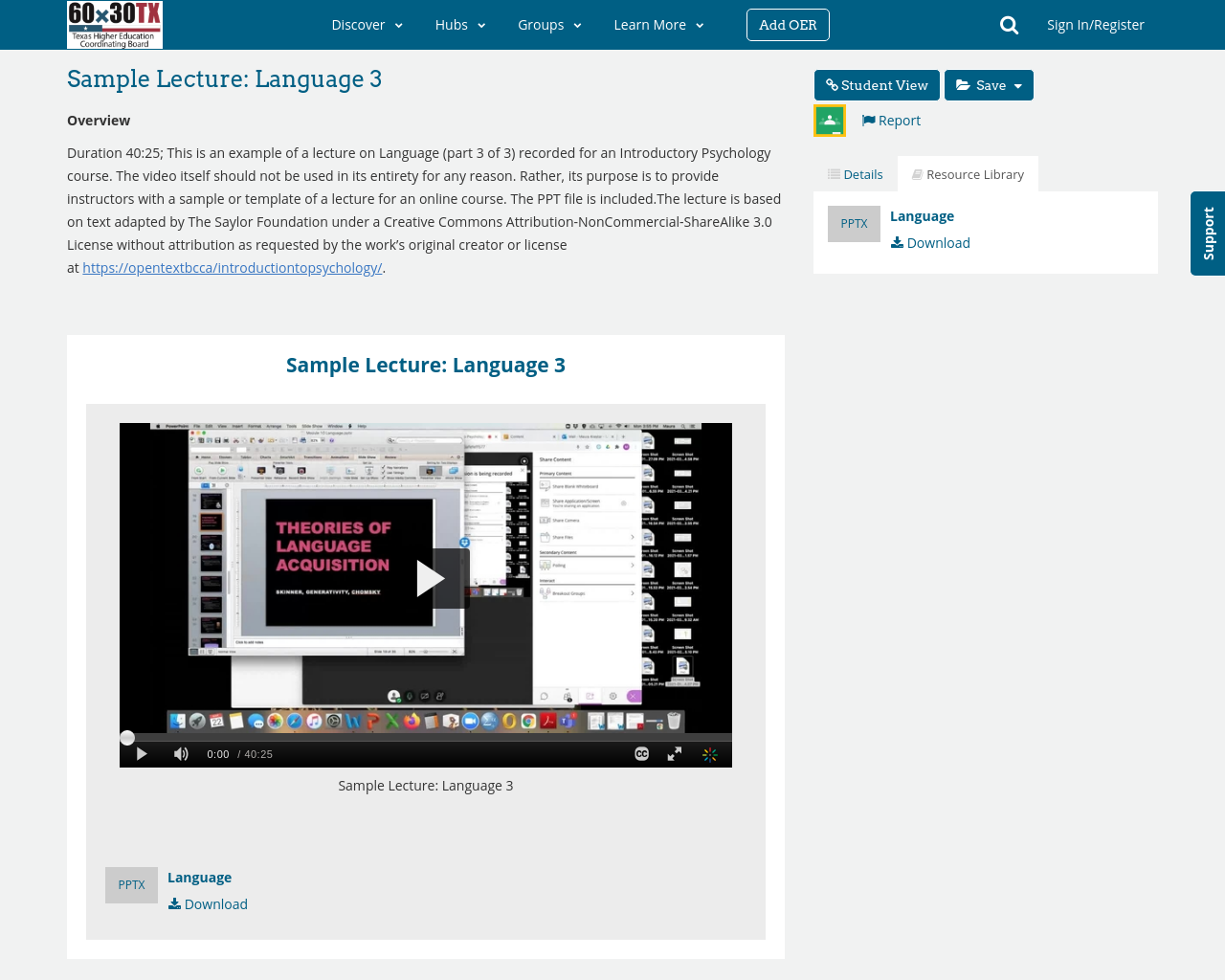Report this resource
This screenshot has height=980, width=1225.
[x=889, y=119]
